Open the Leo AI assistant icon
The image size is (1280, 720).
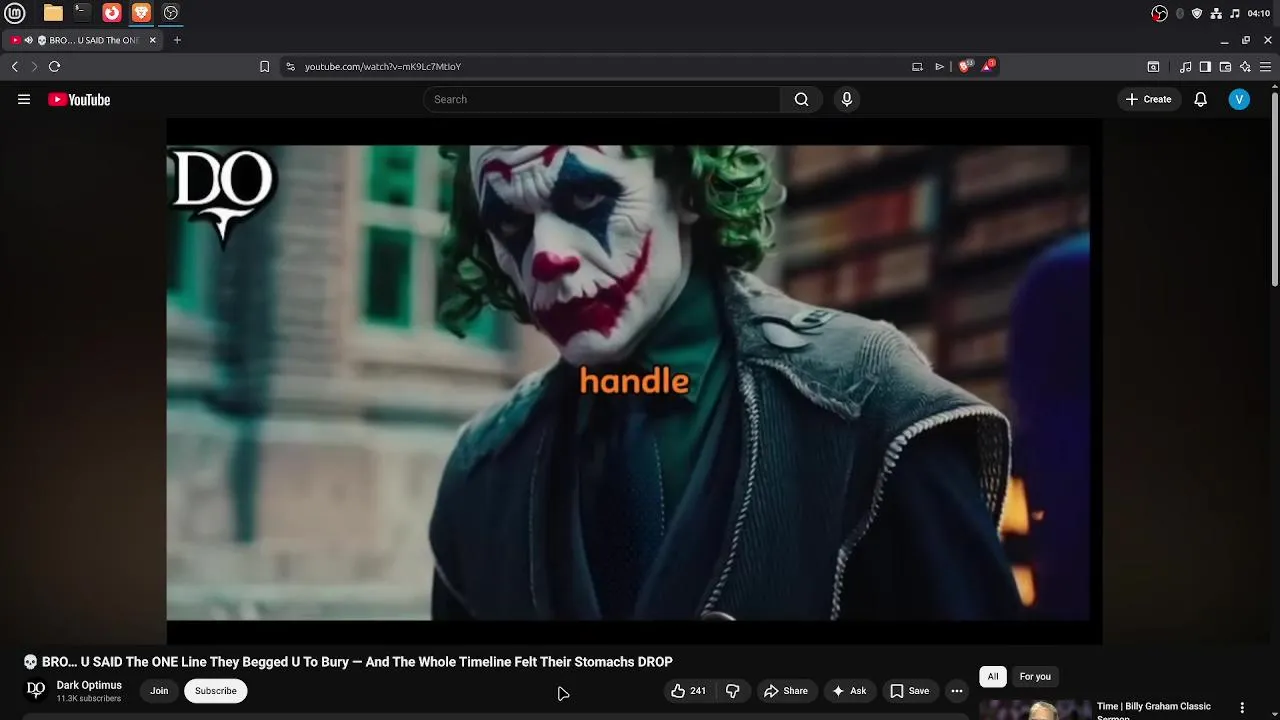[x=1245, y=66]
